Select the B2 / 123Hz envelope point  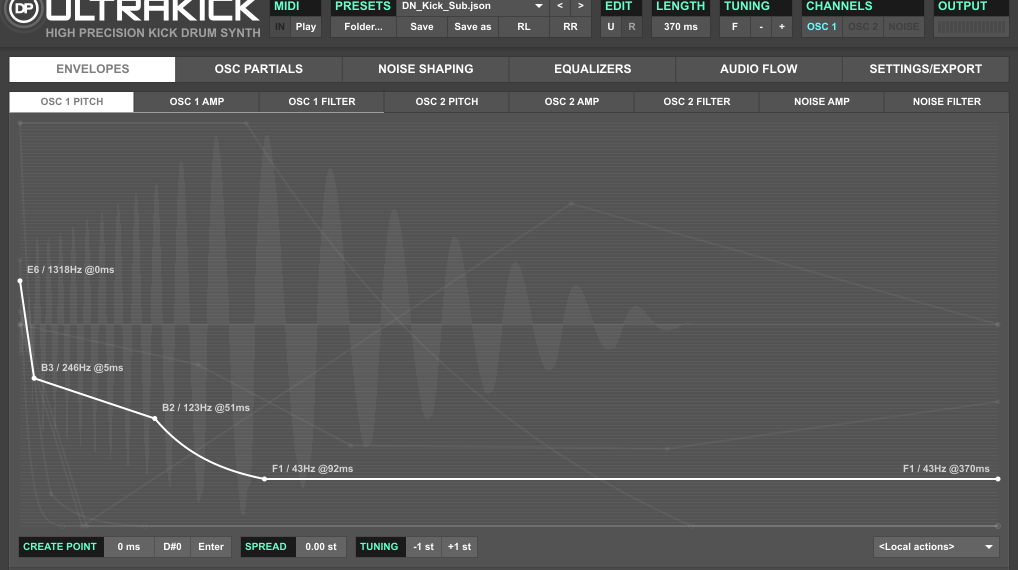(x=155, y=418)
